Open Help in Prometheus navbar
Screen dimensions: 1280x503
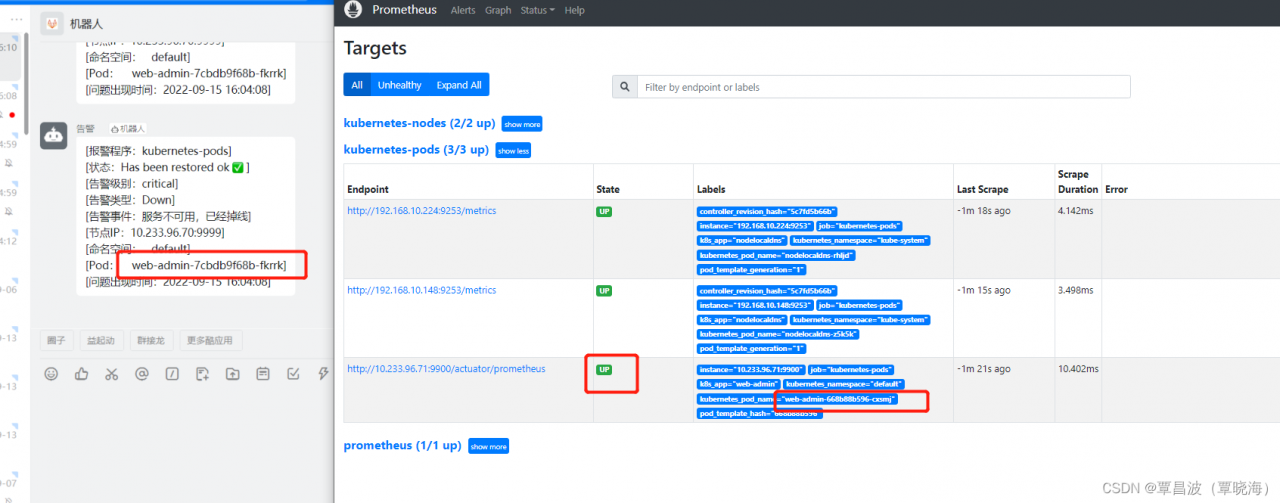coord(574,10)
